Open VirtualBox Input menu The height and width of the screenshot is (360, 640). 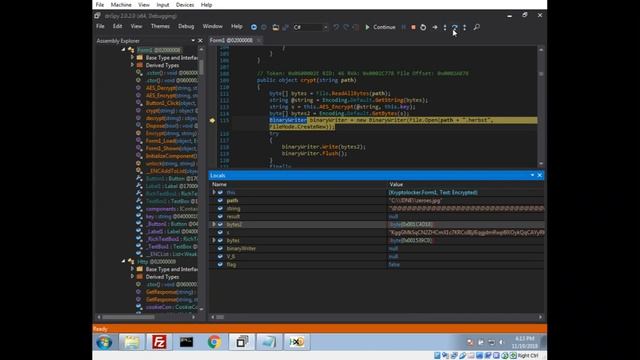coord(163,5)
